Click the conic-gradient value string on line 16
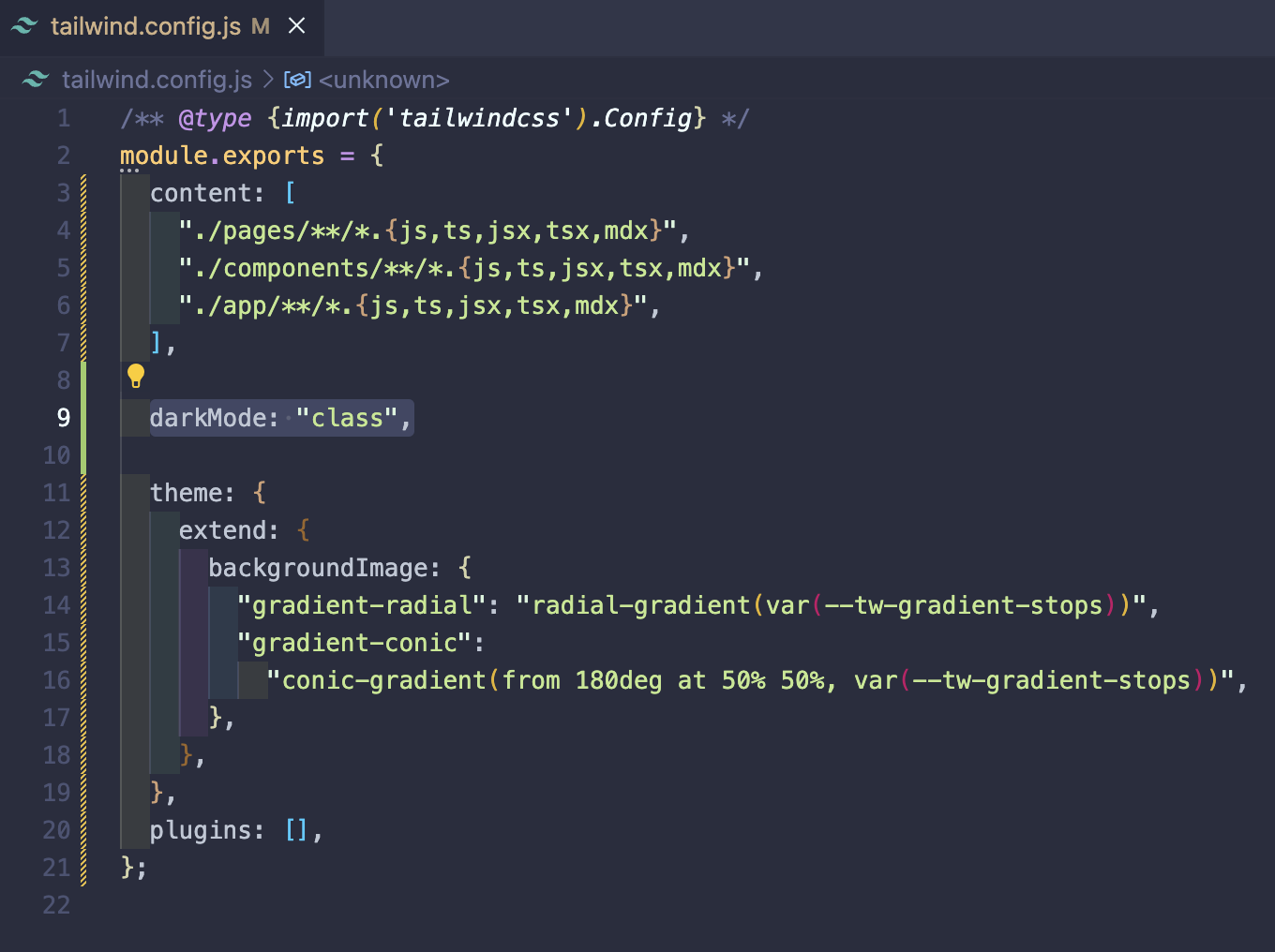This screenshot has height=952, width=1275. pos(750,680)
